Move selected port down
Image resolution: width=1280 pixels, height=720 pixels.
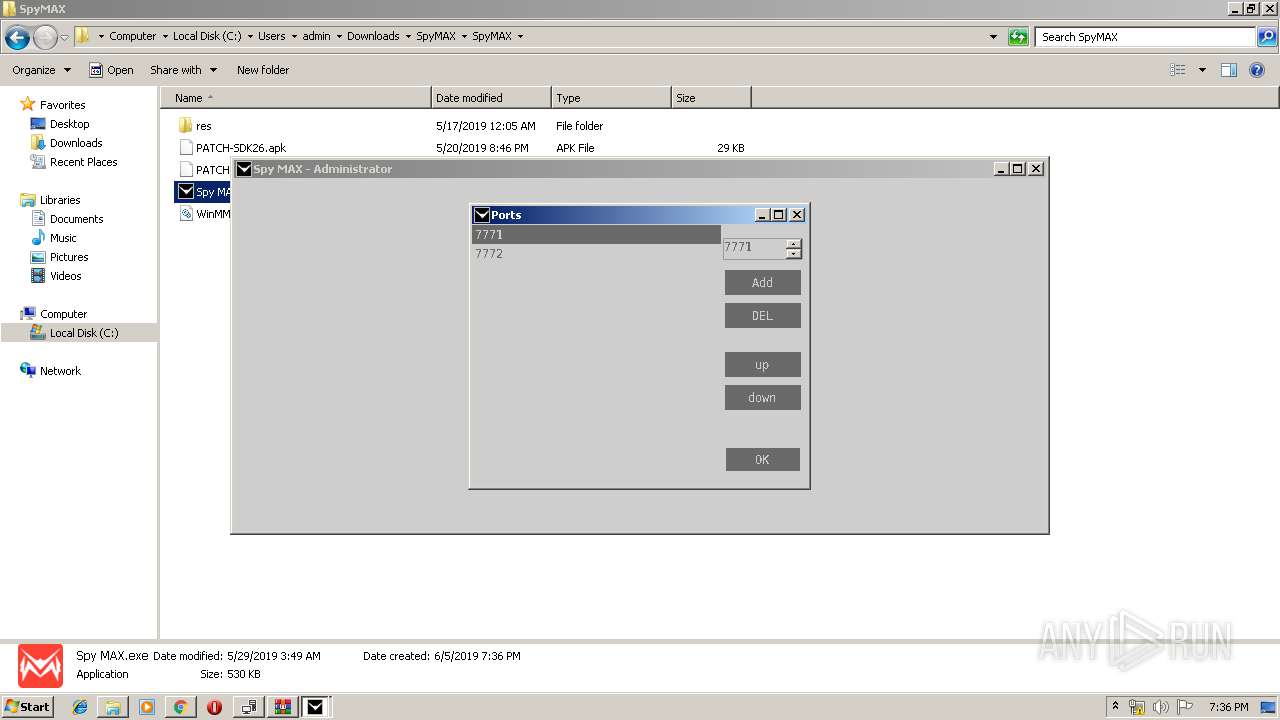762,398
